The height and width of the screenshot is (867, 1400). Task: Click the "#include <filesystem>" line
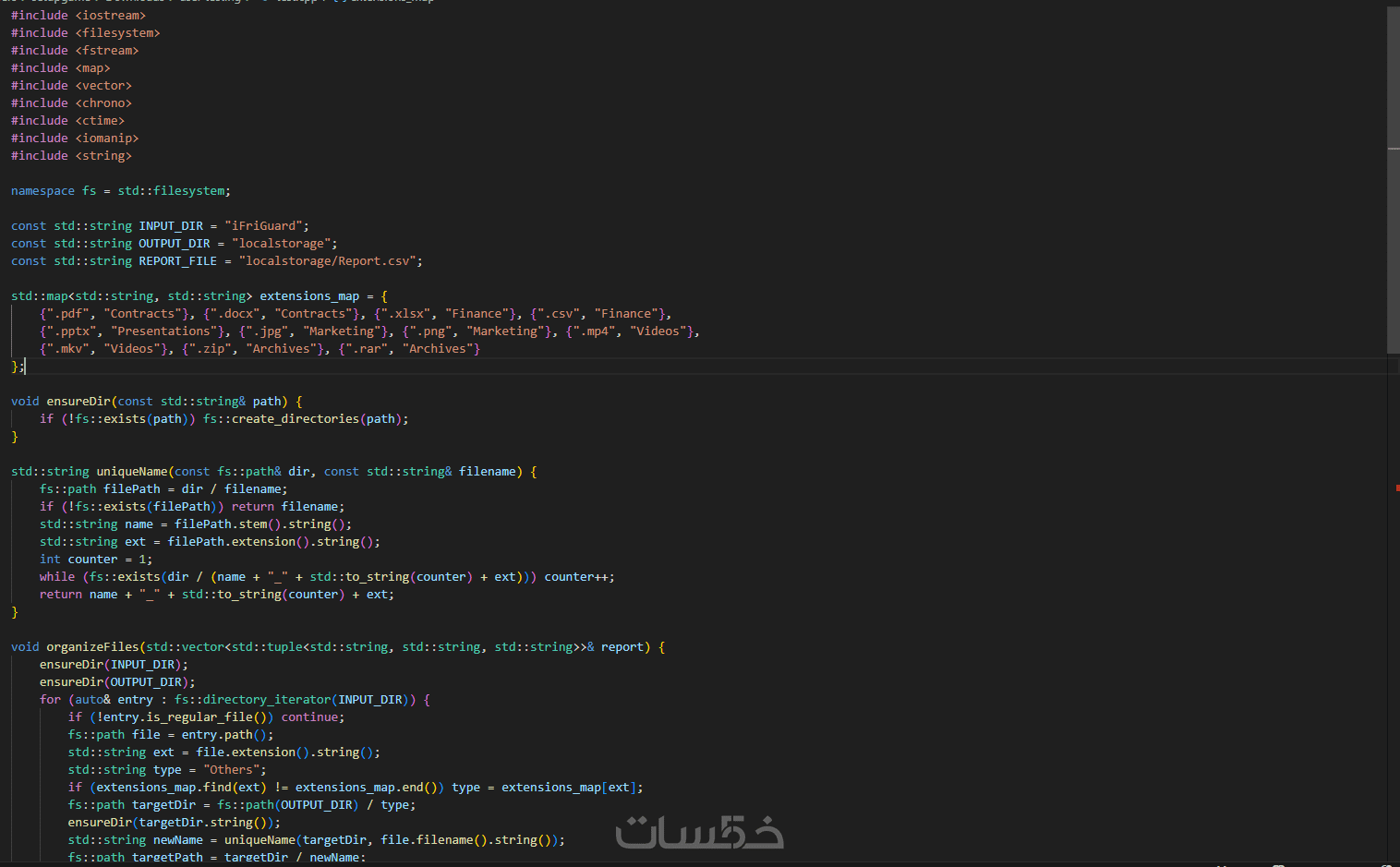click(86, 33)
